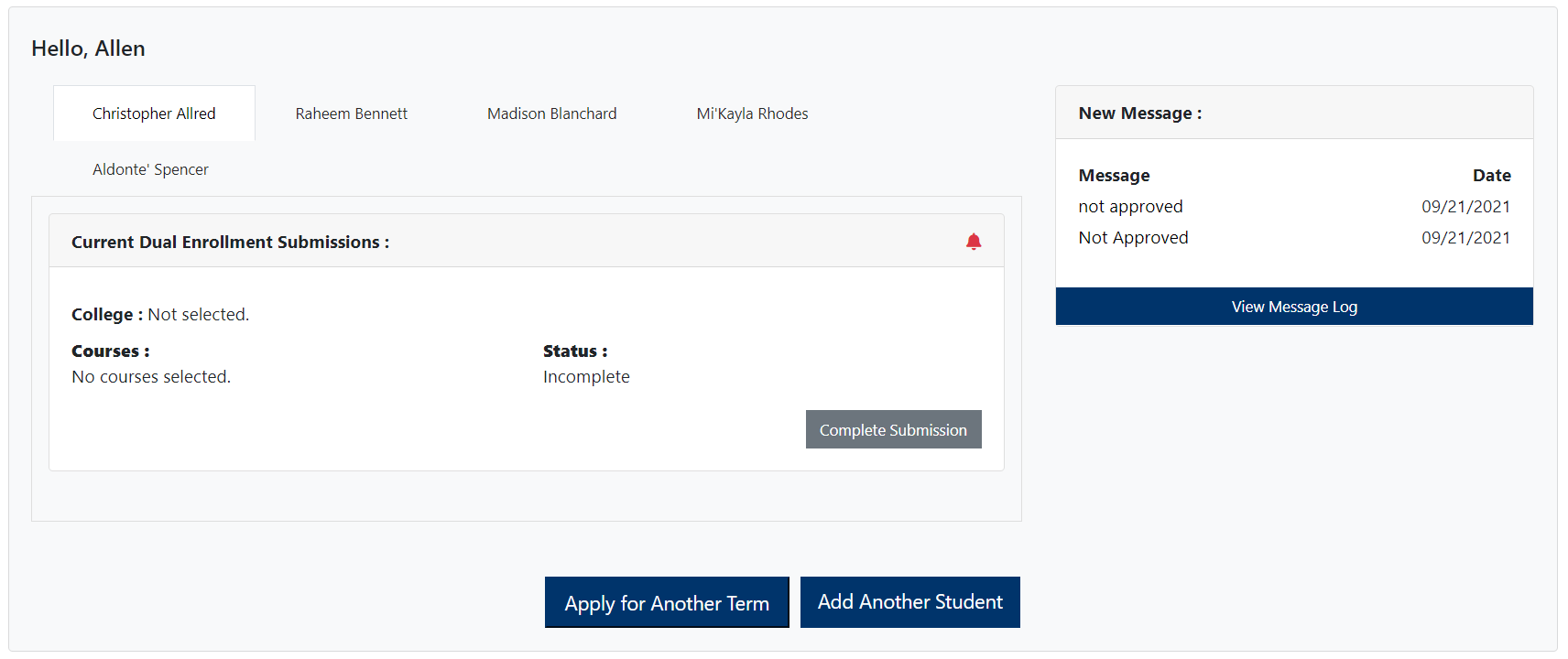Open the View Message Log
1568x659 pixels.
click(x=1293, y=307)
